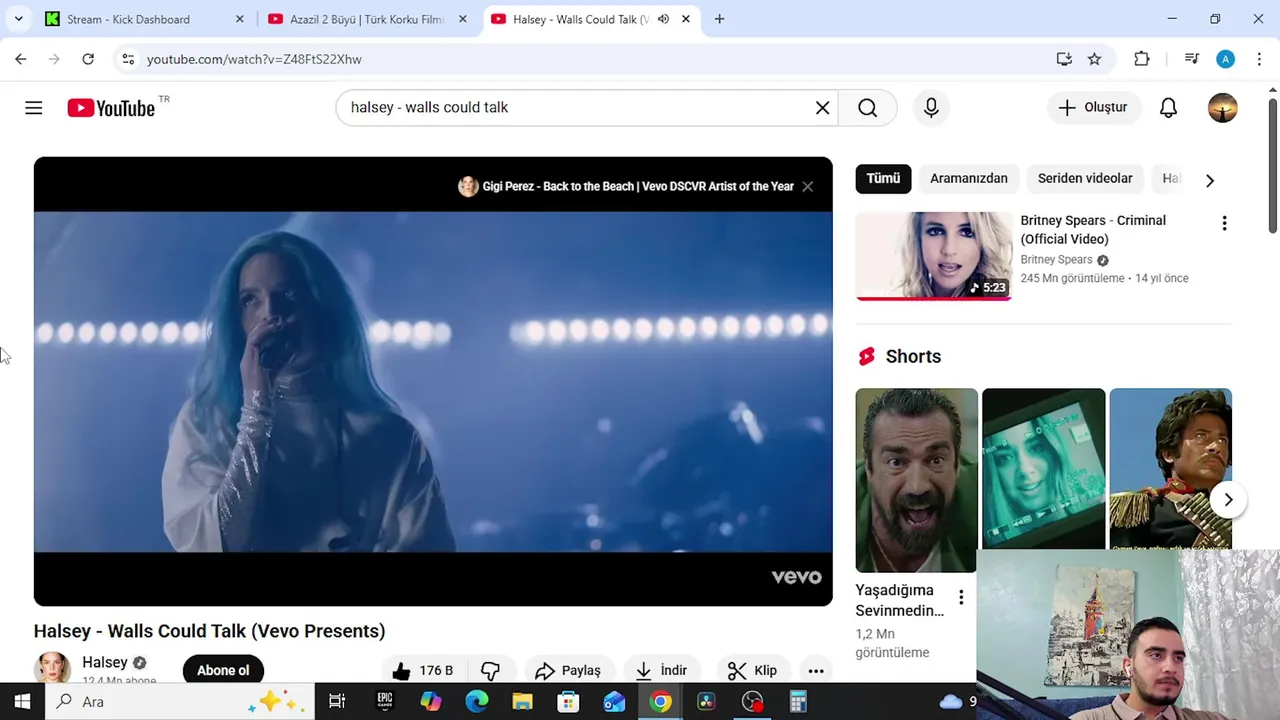Select the Seriden videolar filter chip
1280x720 pixels.
click(x=1085, y=178)
